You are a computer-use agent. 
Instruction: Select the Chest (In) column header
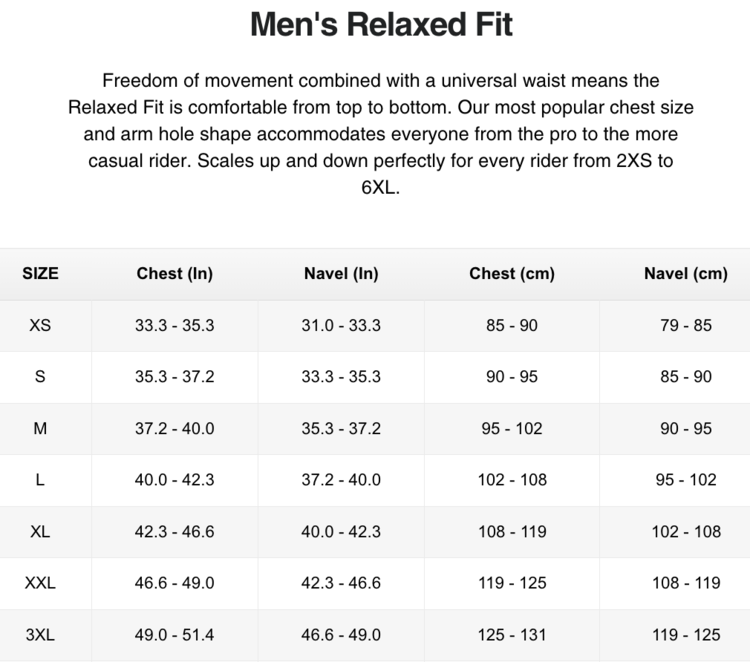click(x=175, y=273)
